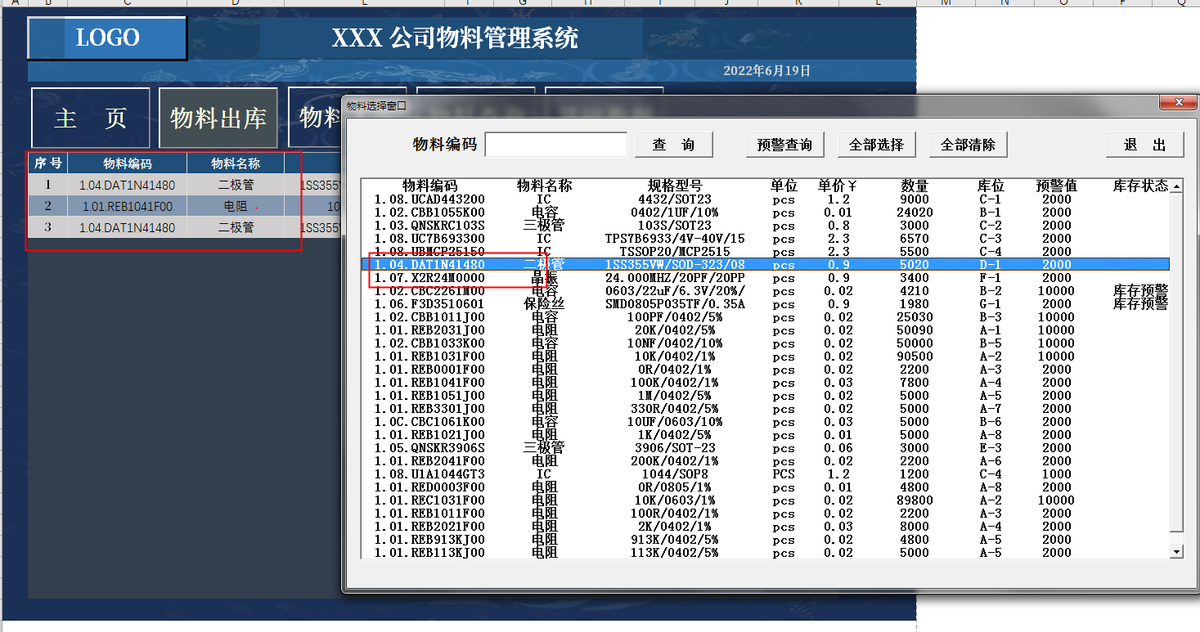This screenshot has height=632, width=1200.
Task: Select sheet cell 1.01.REB1041F00
Action: pyautogui.click(x=127, y=206)
